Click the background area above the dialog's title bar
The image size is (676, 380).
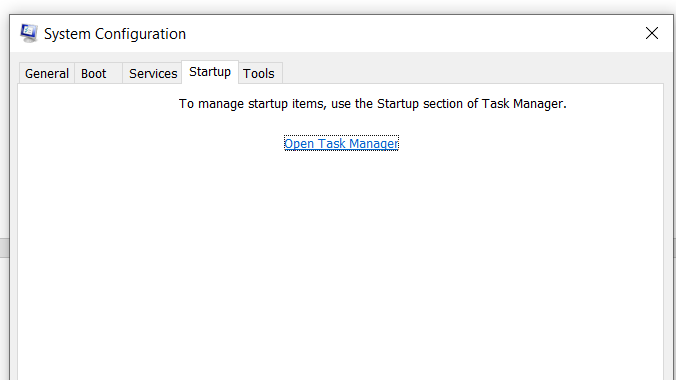[338, 6]
